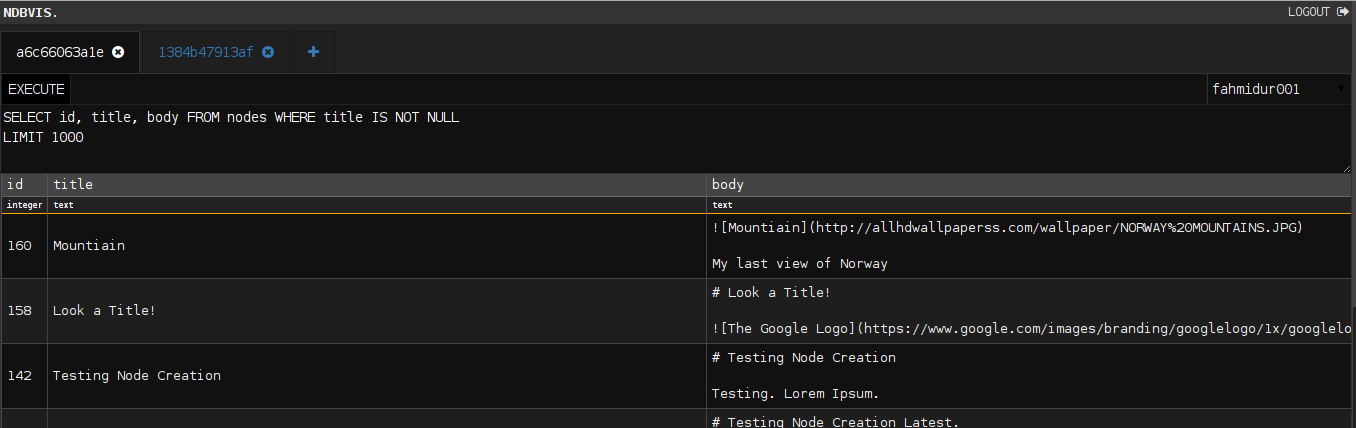This screenshot has height=428, width=1356.
Task: Click the body column header
Action: (1031, 185)
